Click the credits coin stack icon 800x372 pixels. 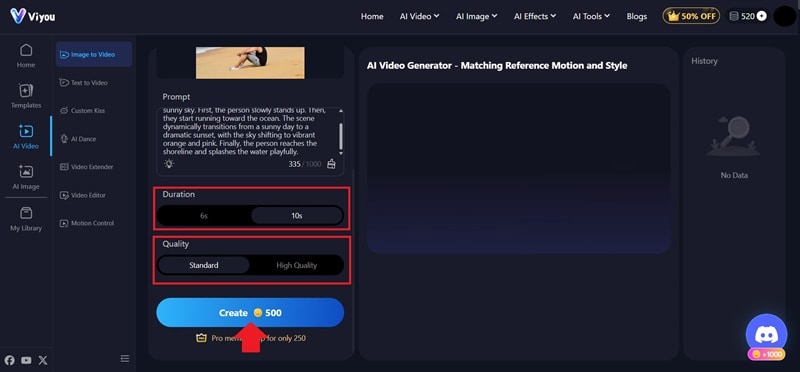coord(734,16)
